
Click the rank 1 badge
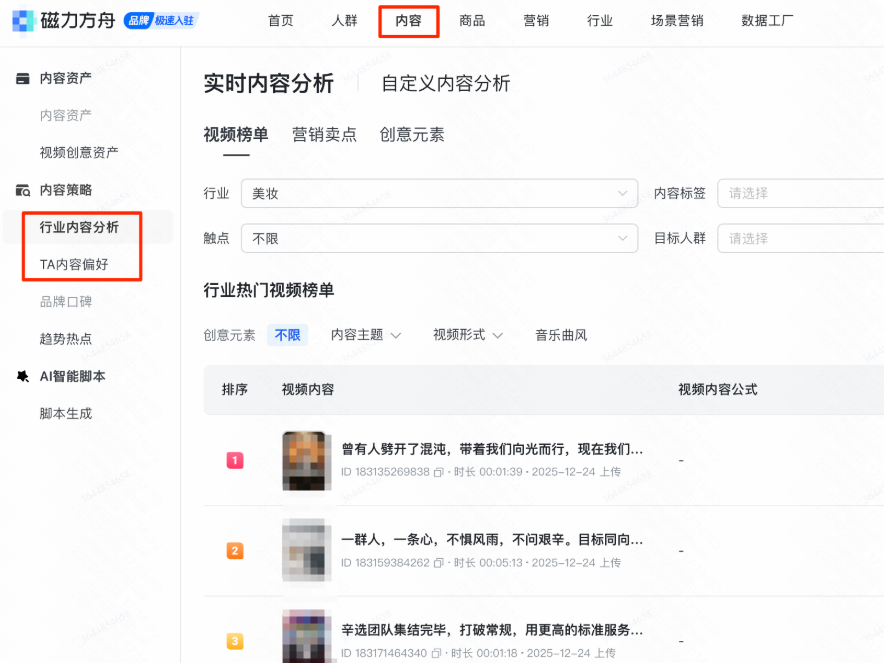[235, 461]
